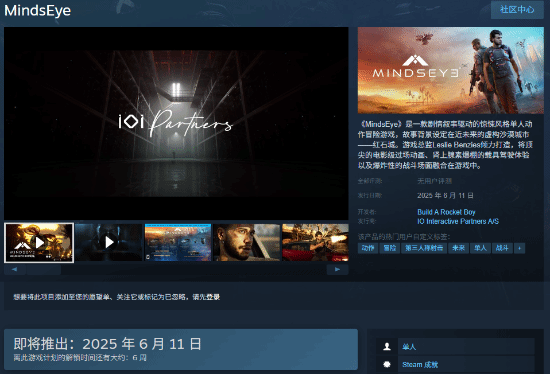This screenshot has width=550, height=374.
Task: Select the 第三人称射击 tag
Action: (x=424, y=248)
